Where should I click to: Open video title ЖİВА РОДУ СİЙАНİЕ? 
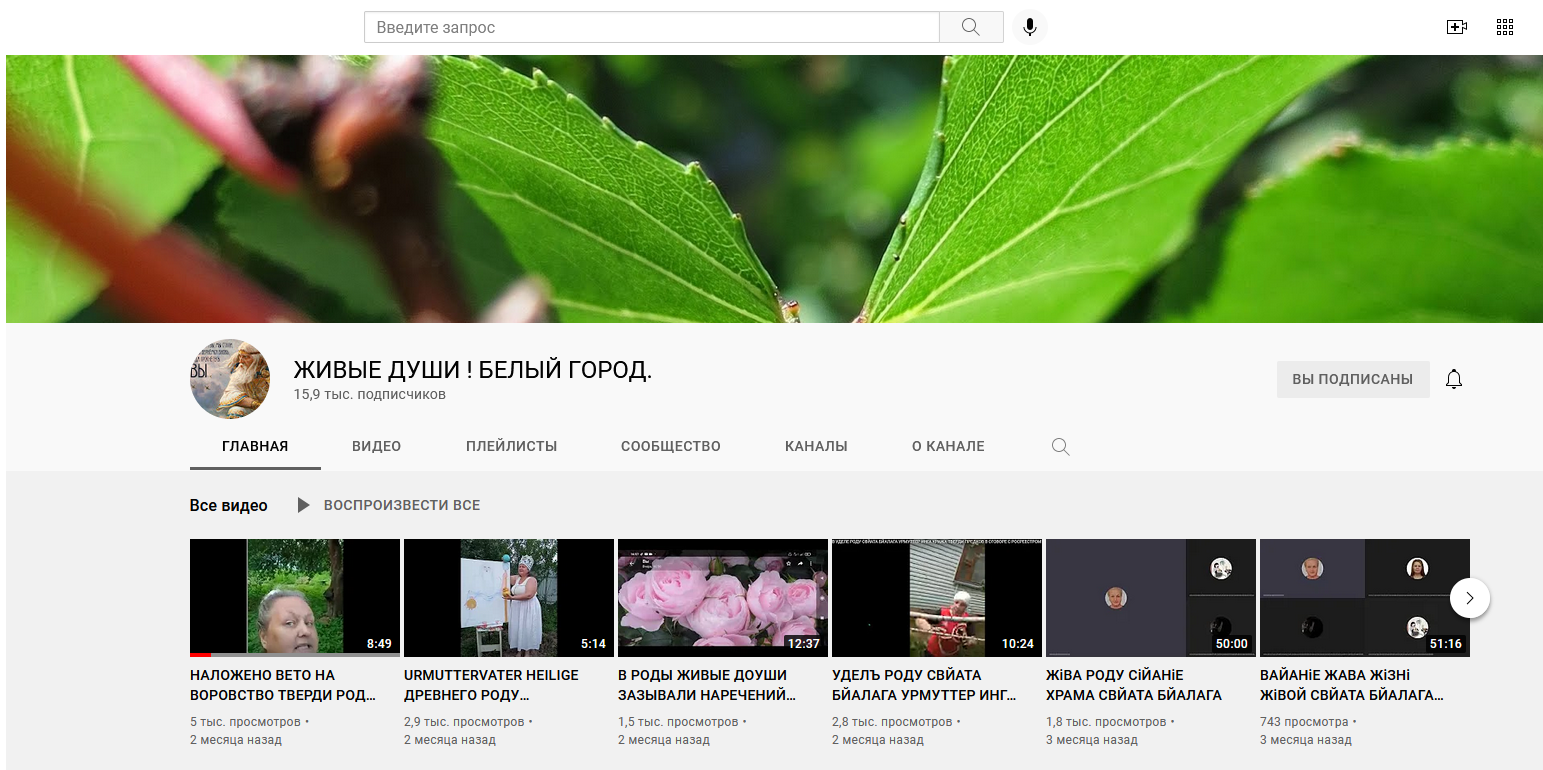tap(1134, 685)
